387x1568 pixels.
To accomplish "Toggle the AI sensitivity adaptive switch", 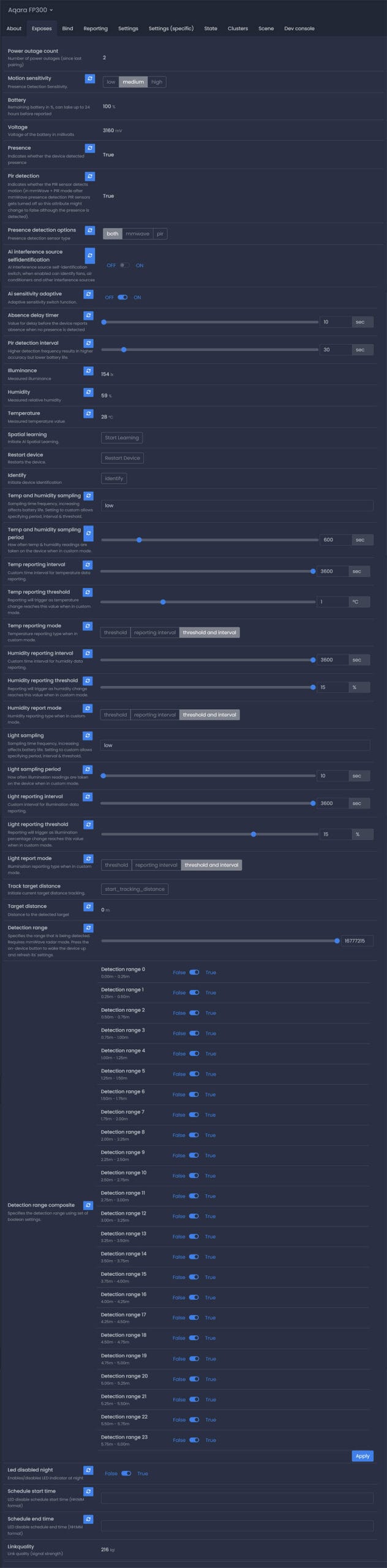I will 122,297.
